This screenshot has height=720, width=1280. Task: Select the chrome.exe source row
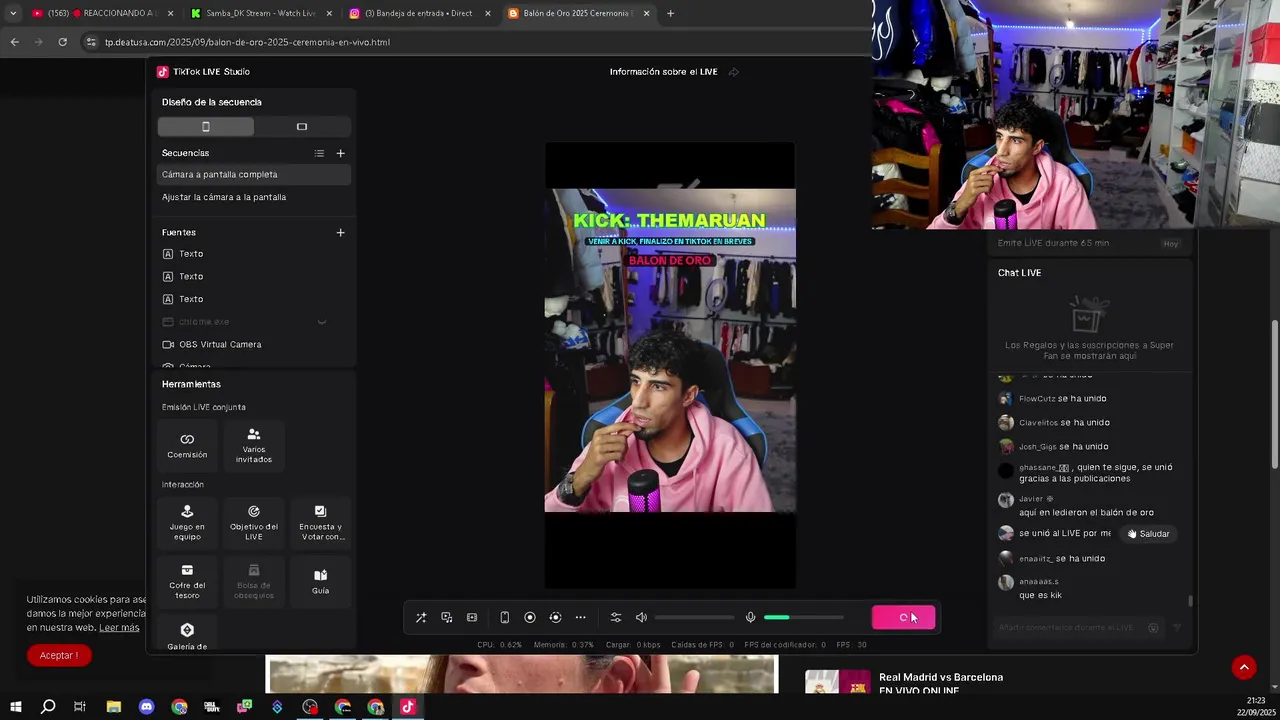click(x=254, y=322)
